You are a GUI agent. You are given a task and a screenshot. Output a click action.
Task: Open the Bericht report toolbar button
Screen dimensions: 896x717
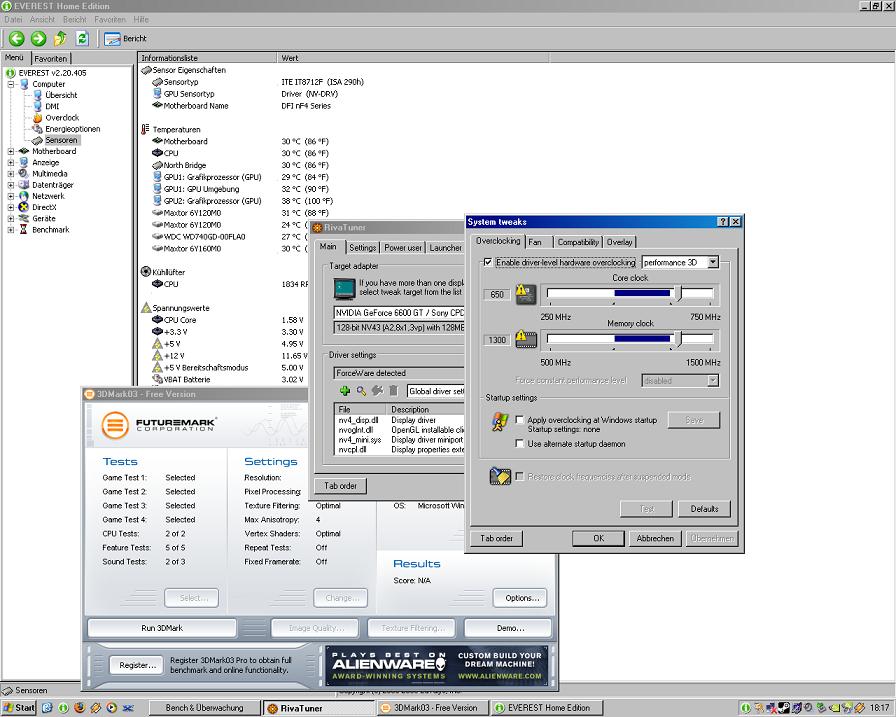point(126,38)
